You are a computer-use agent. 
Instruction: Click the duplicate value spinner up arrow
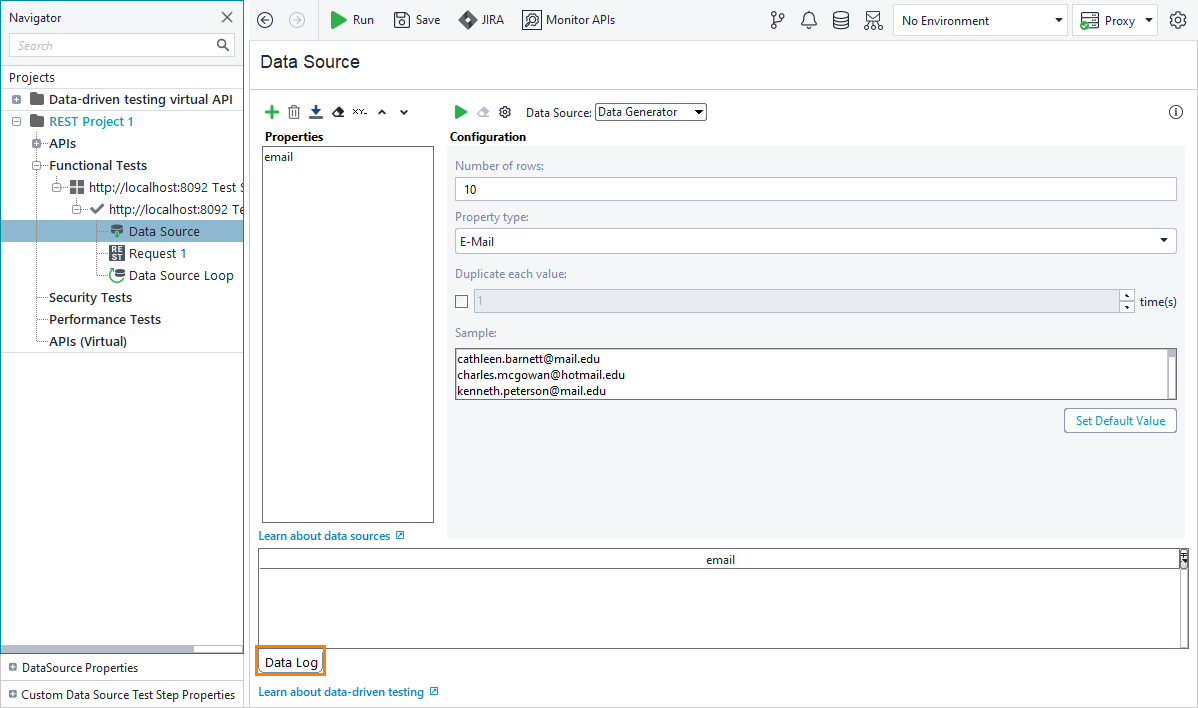1127,295
